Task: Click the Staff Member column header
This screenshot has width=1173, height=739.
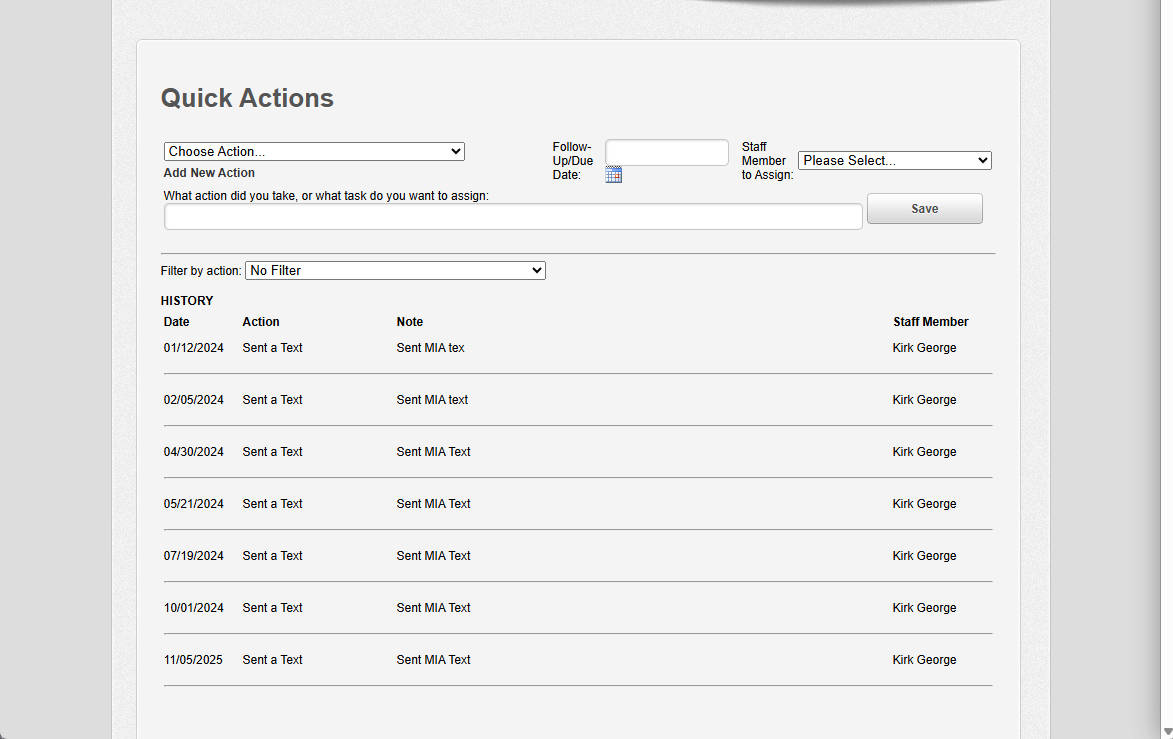Action: [931, 322]
